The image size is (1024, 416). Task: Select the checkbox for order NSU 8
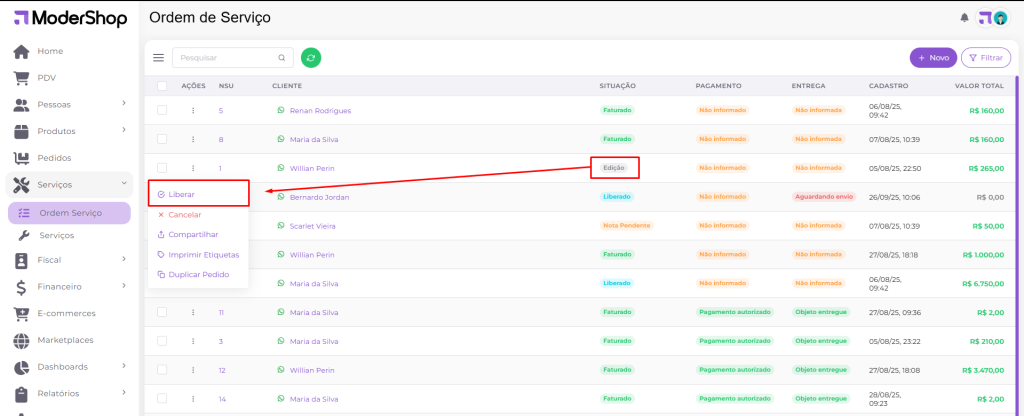coord(162,139)
